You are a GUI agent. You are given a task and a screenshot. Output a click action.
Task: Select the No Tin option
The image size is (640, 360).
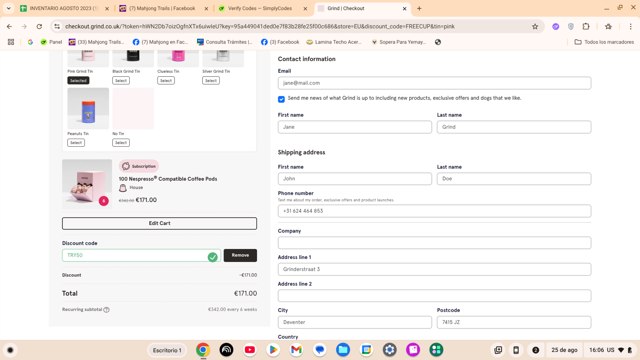121,142
